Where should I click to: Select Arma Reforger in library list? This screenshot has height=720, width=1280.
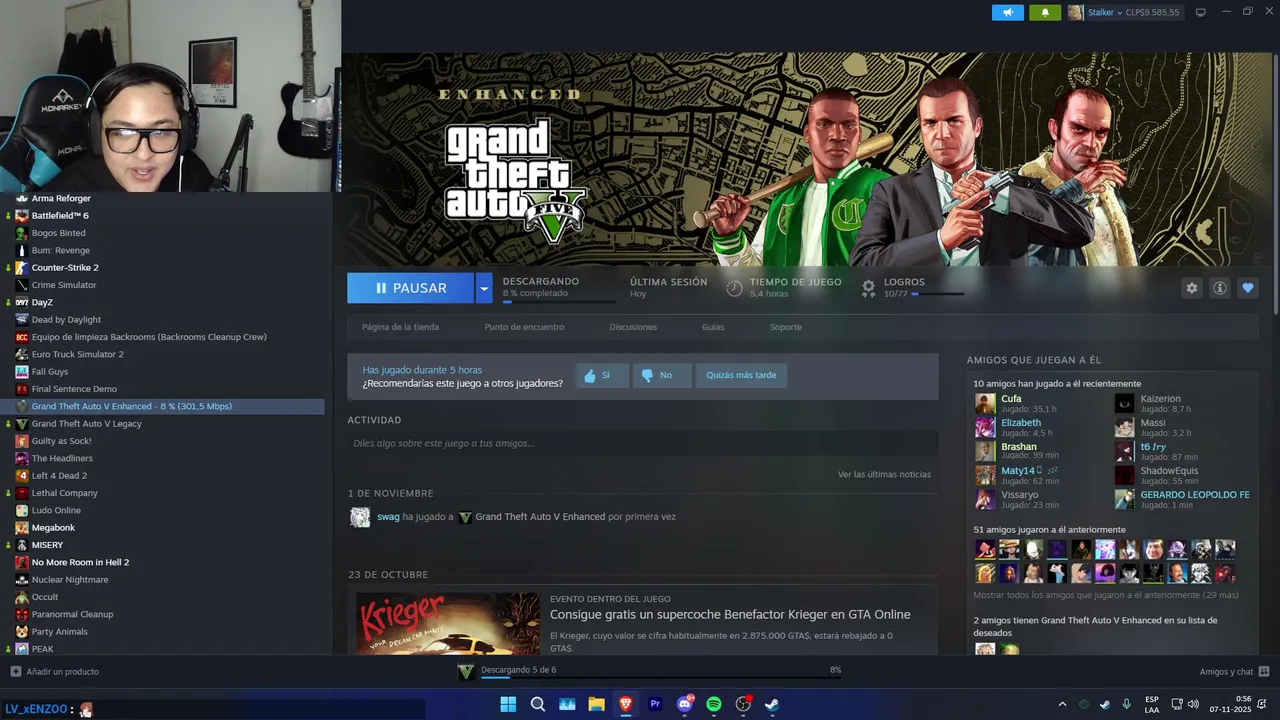coord(61,199)
